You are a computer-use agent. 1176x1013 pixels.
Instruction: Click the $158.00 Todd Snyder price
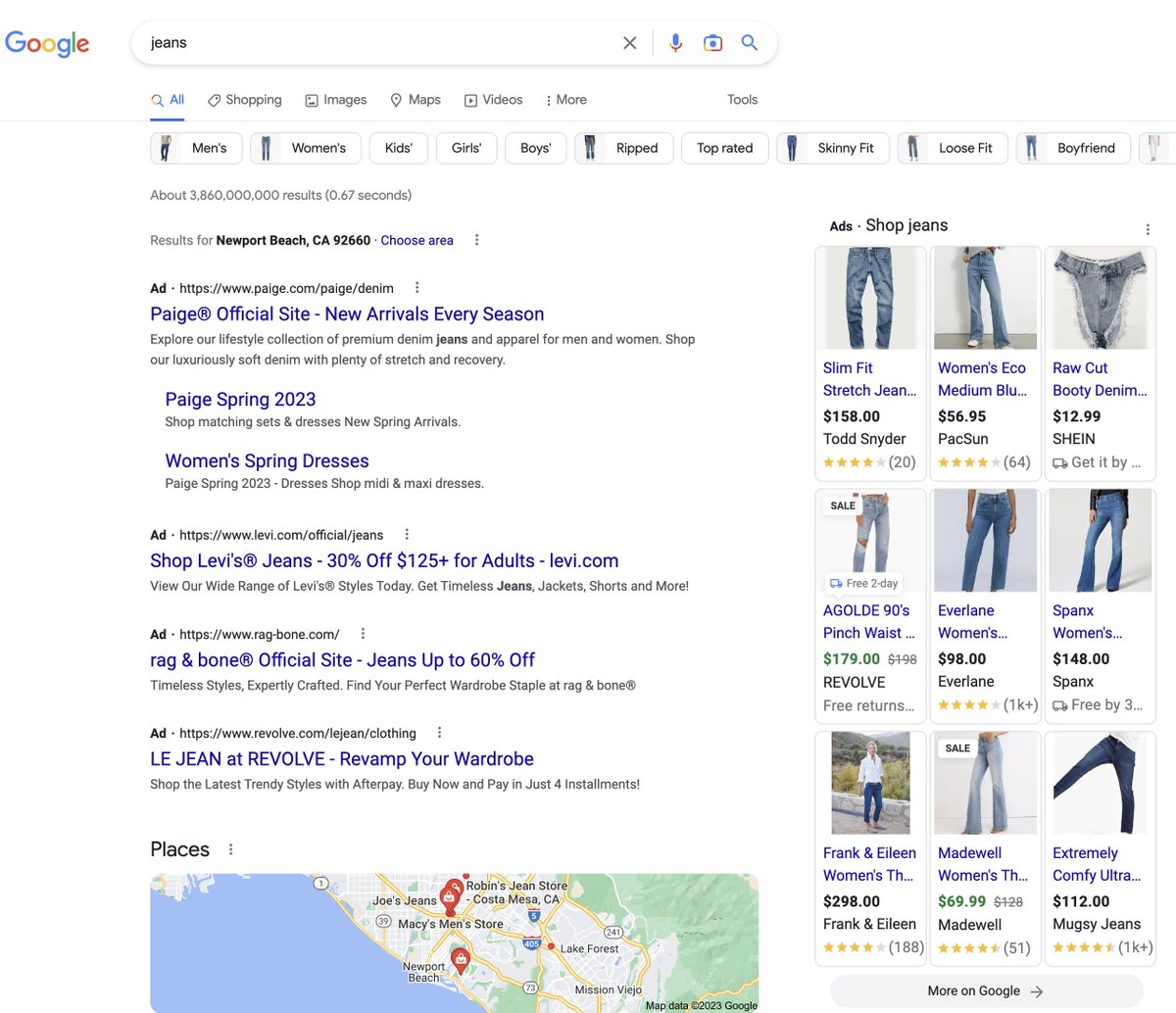tap(852, 416)
